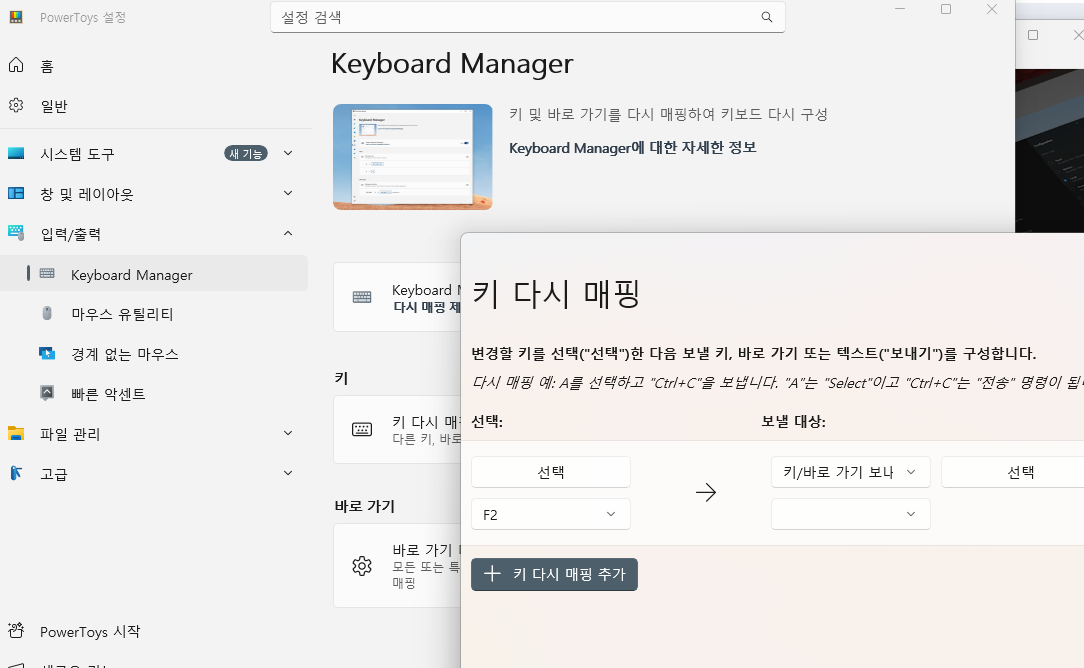Minimize the PowerToys settings window
Image resolution: width=1084 pixels, height=668 pixels.
point(900,10)
